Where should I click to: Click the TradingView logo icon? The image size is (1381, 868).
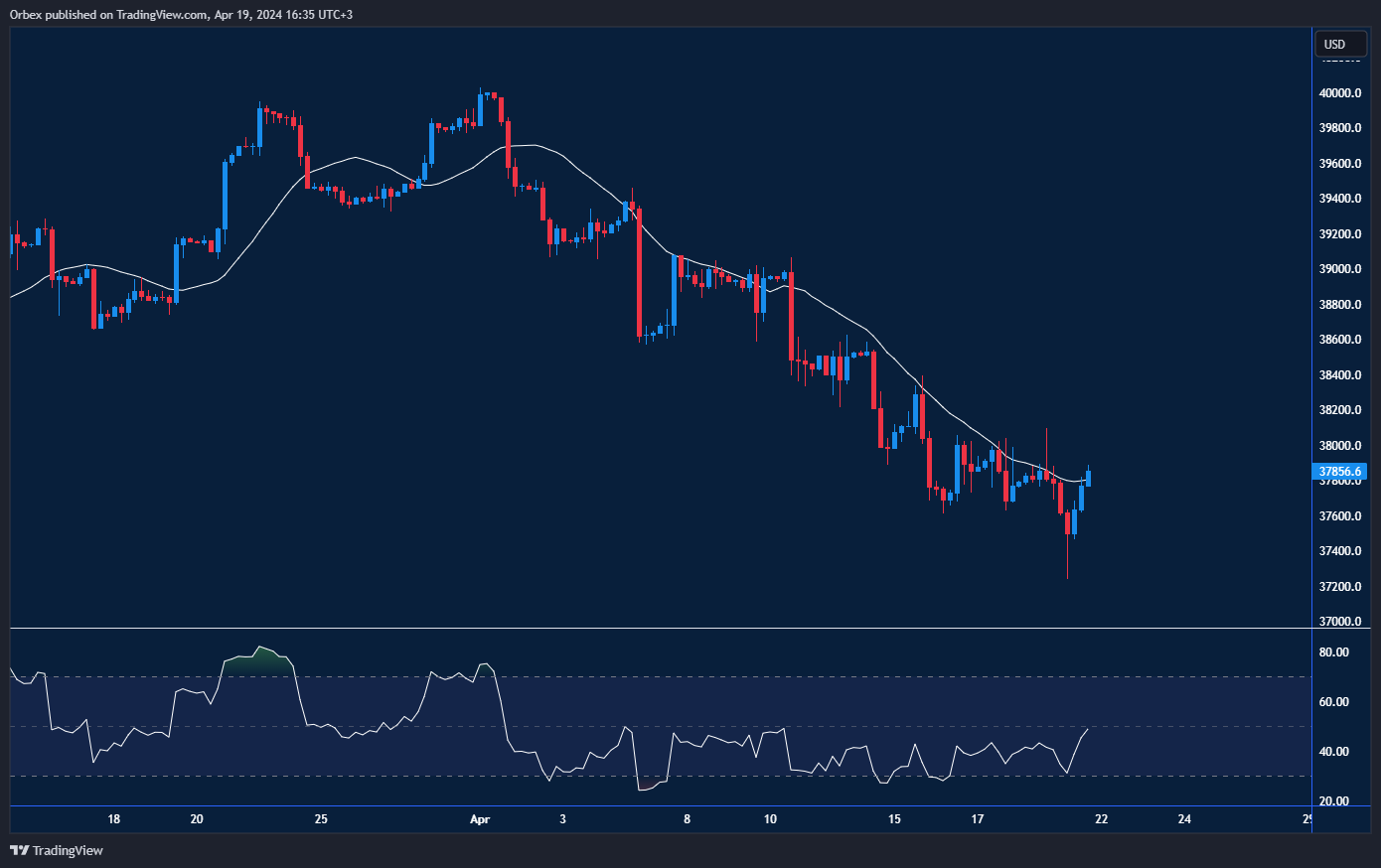pos(17,850)
